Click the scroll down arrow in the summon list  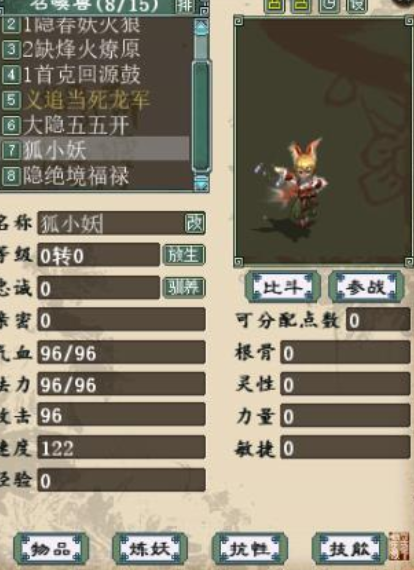coord(201,183)
